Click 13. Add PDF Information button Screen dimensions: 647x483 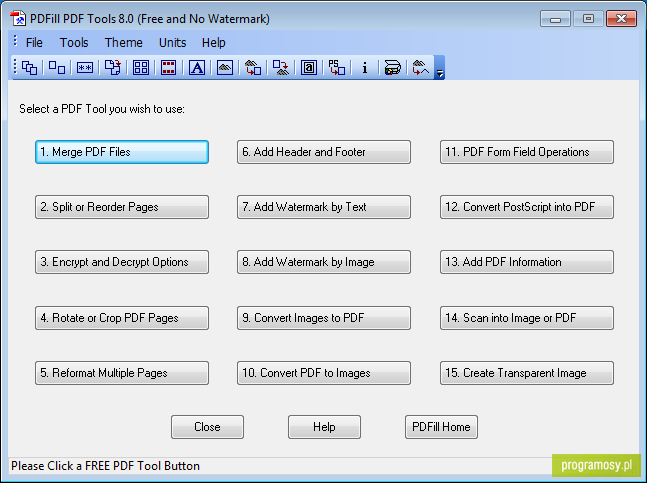[x=527, y=262]
